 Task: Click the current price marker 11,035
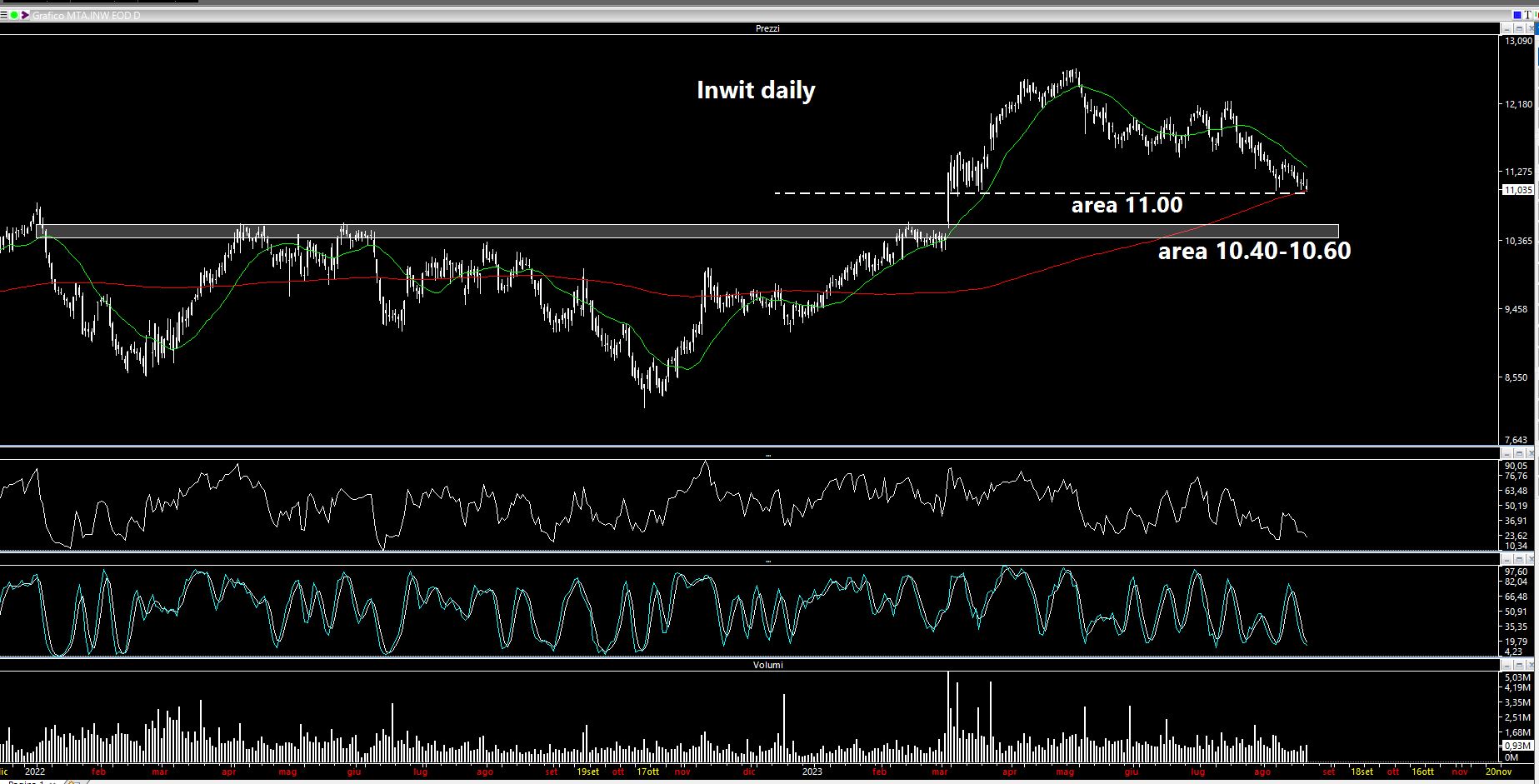1517,190
